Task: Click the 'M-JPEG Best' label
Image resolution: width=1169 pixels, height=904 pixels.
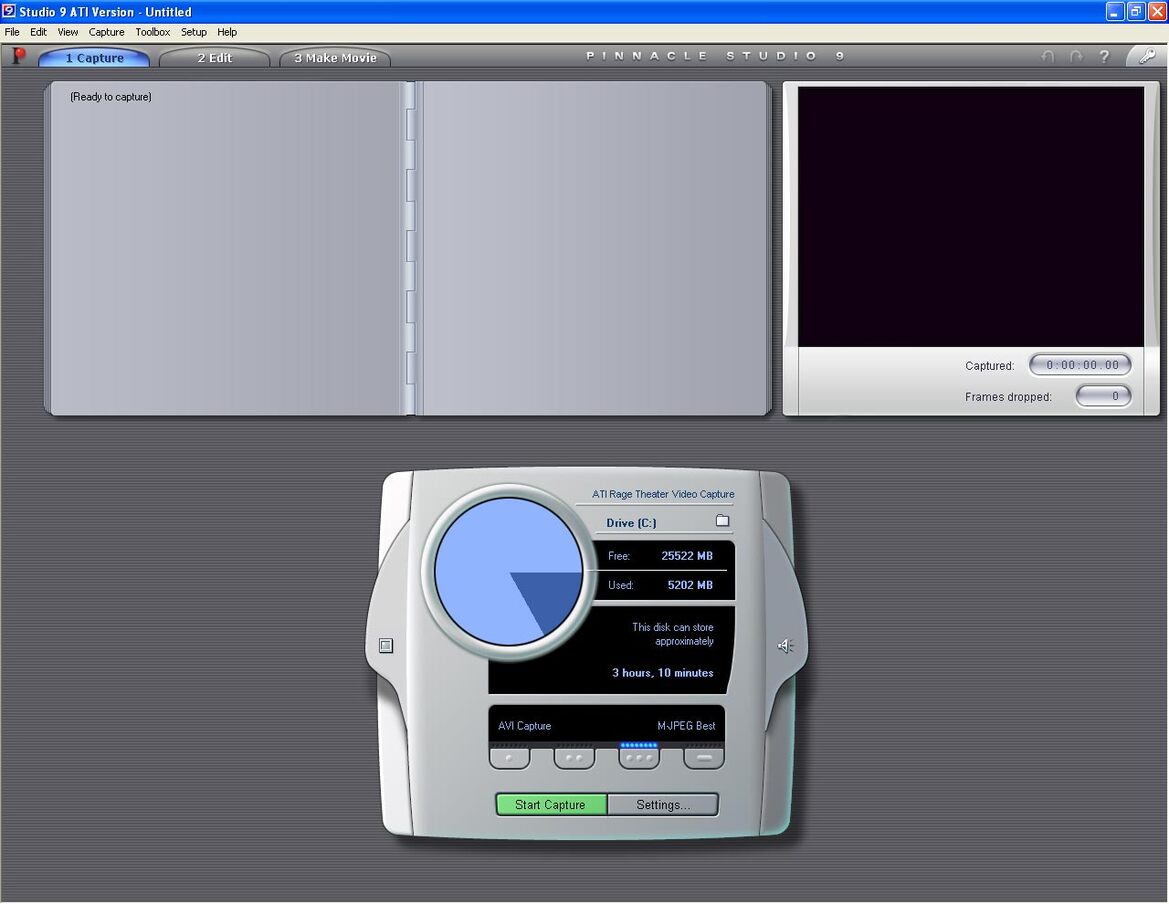Action: 686,726
